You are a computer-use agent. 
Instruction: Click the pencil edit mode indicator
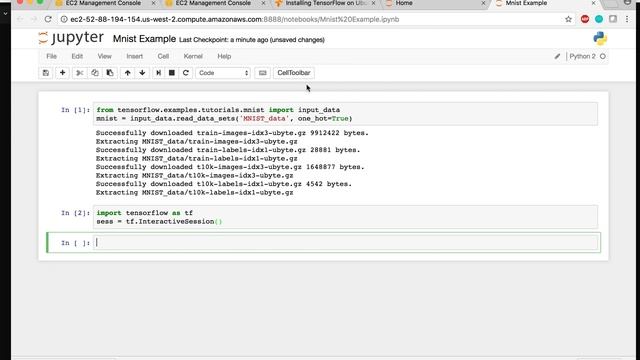coord(557,56)
